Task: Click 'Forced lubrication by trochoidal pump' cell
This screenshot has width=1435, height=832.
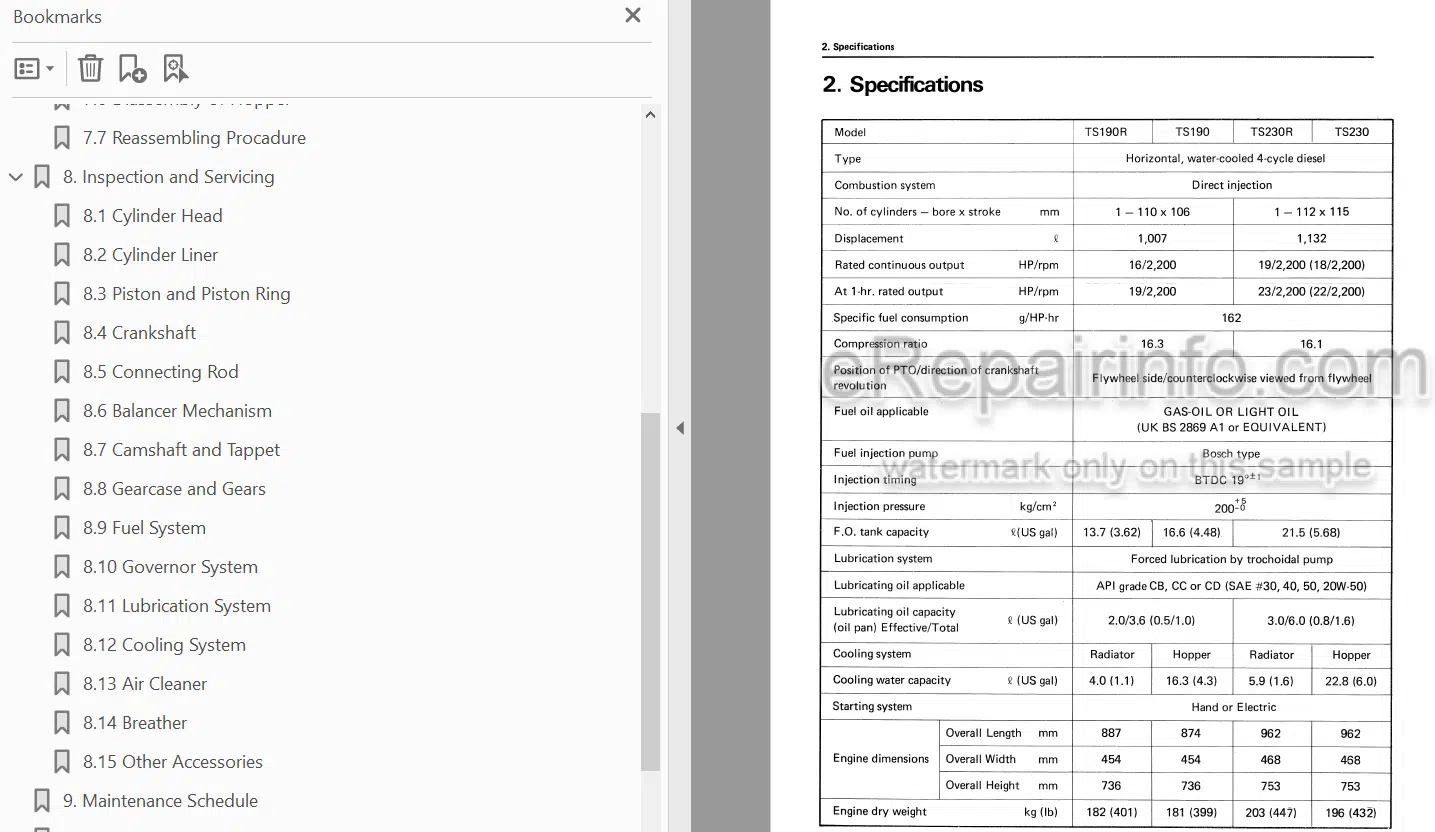Action: click(x=1231, y=559)
